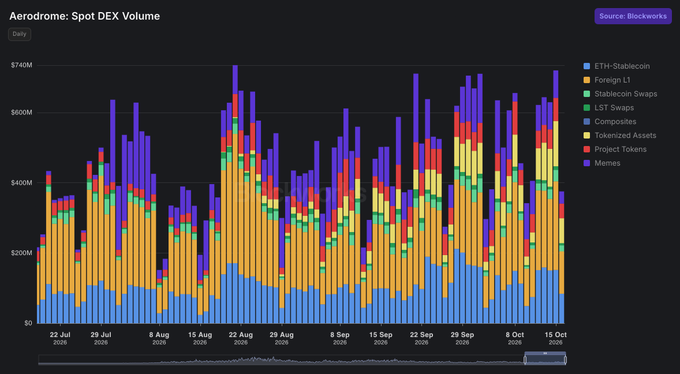
Task: Hide the Foreign L1 series via label
Action: pyautogui.click(x=612, y=80)
